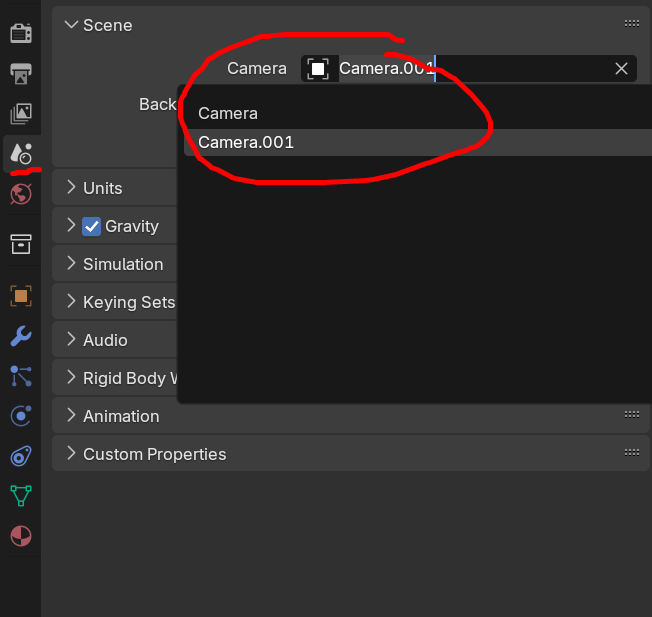Select Camera.001 from the dropdown list
This screenshot has width=652, height=617.
click(418, 143)
